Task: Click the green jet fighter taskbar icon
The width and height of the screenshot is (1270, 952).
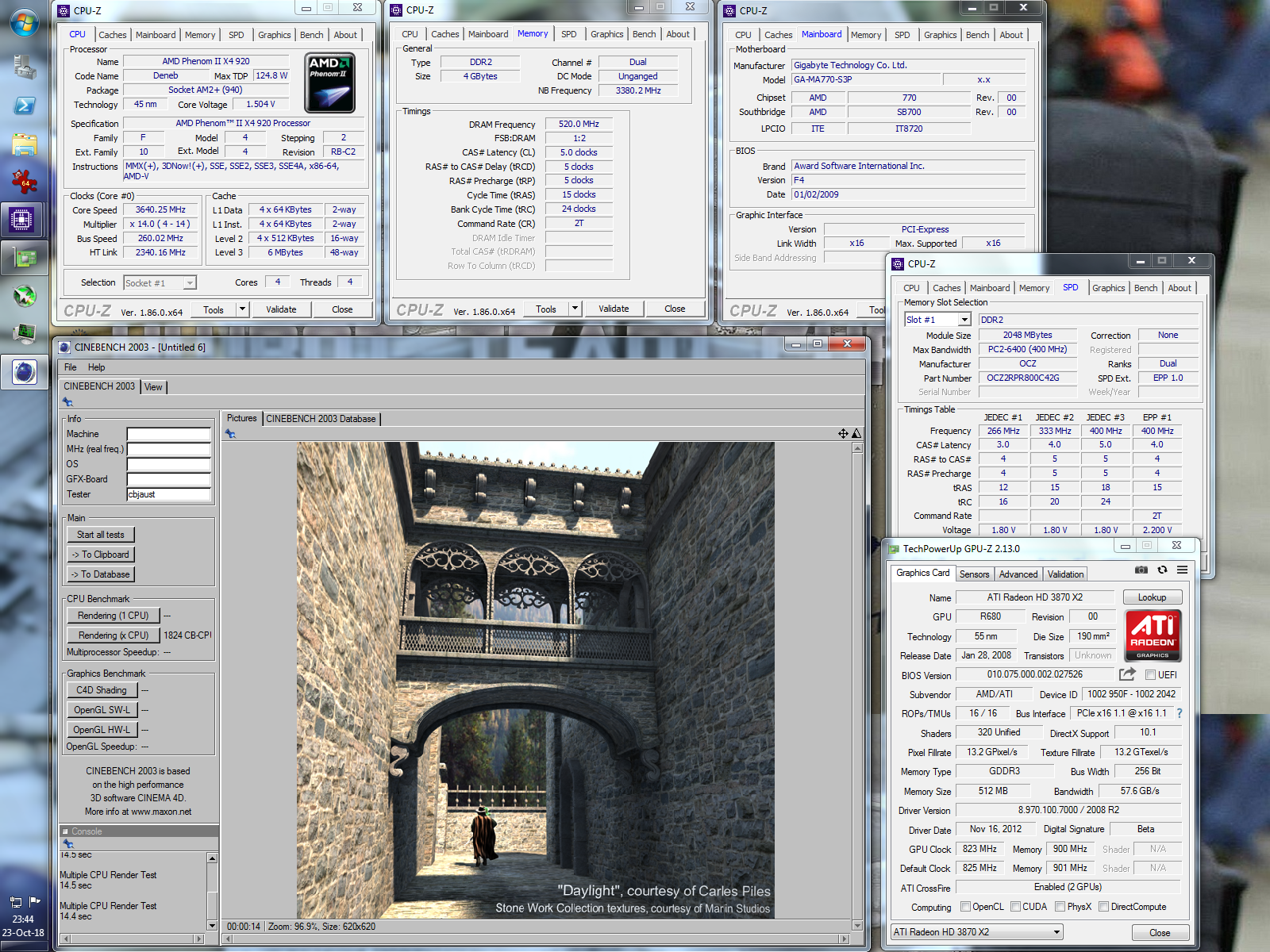Action: click(25, 296)
